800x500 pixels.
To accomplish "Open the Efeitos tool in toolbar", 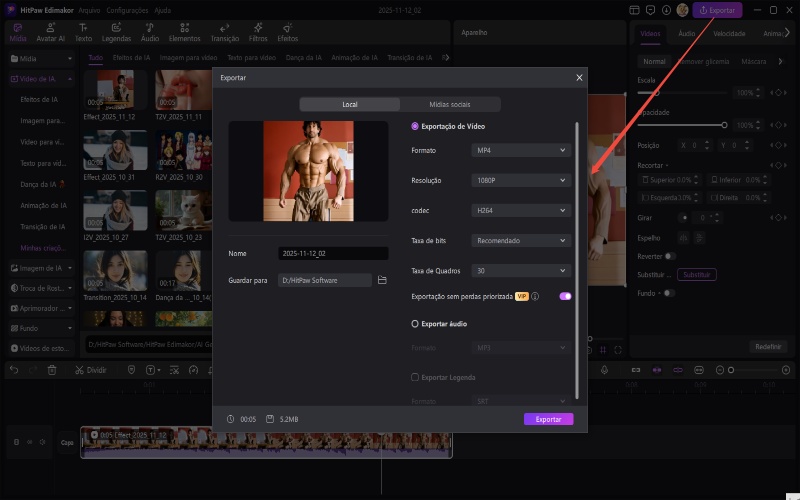I will pos(287,31).
